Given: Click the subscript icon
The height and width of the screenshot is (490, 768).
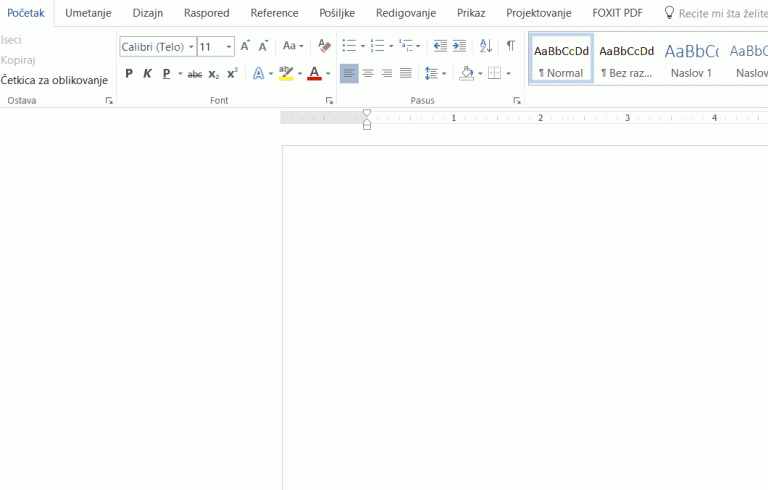Looking at the screenshot, I should 213,73.
